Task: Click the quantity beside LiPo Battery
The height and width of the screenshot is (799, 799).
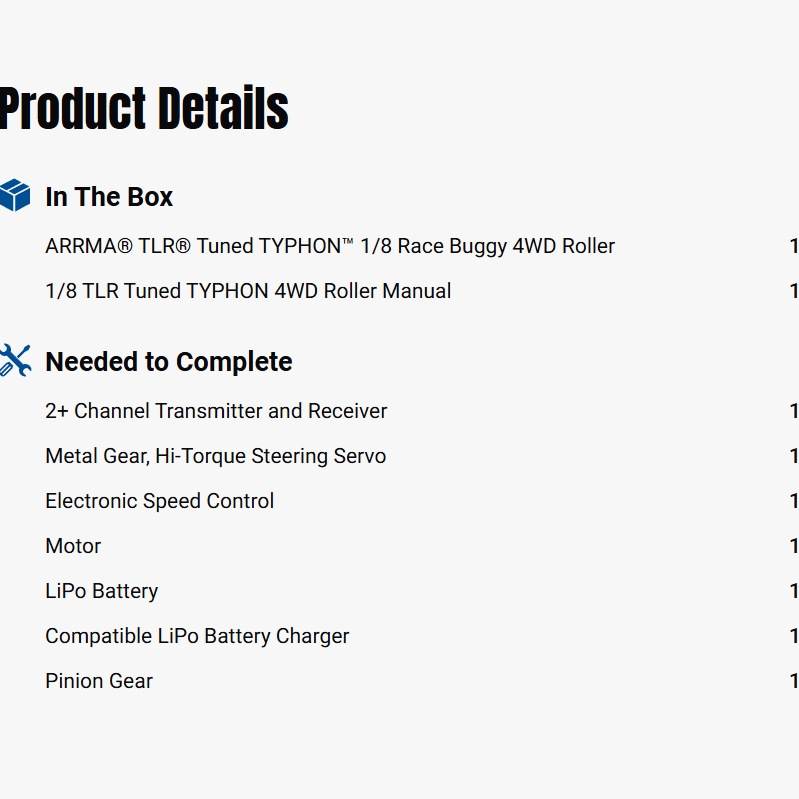Action: 793,591
